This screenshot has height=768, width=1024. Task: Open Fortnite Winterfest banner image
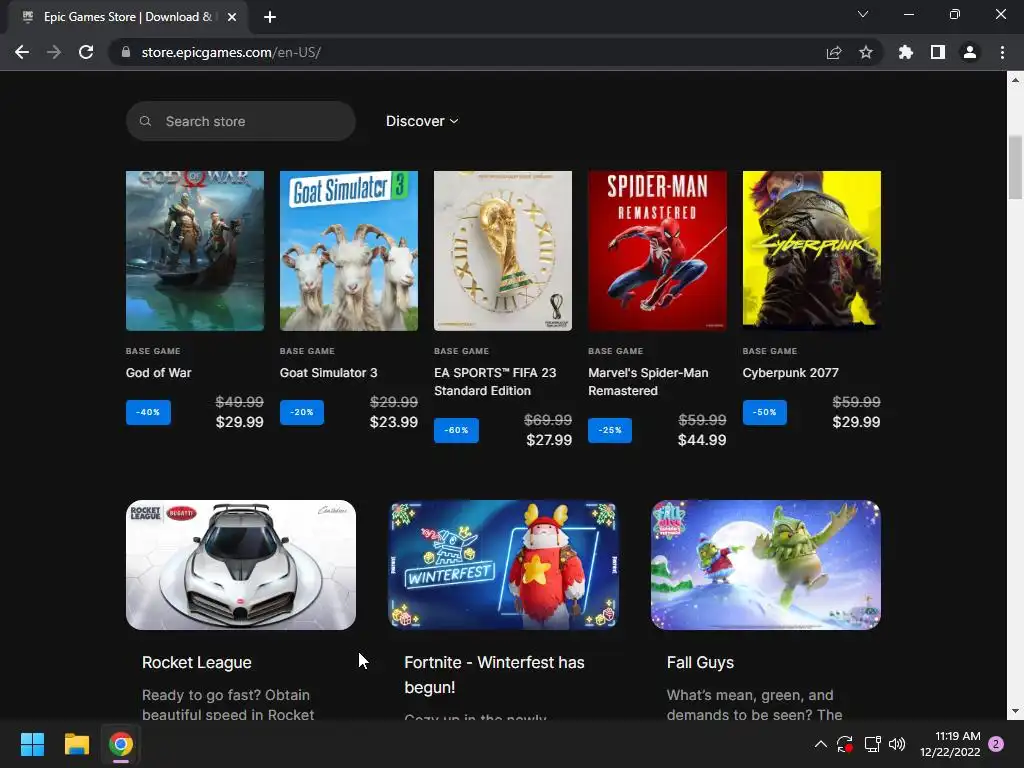[503, 565]
